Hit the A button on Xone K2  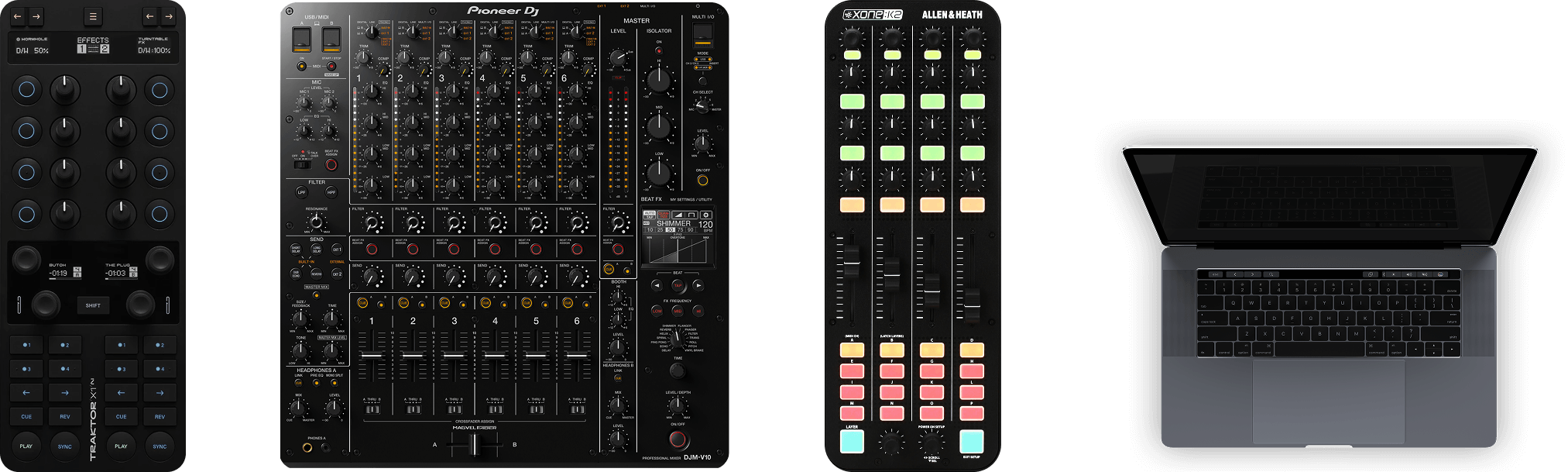(x=852, y=350)
